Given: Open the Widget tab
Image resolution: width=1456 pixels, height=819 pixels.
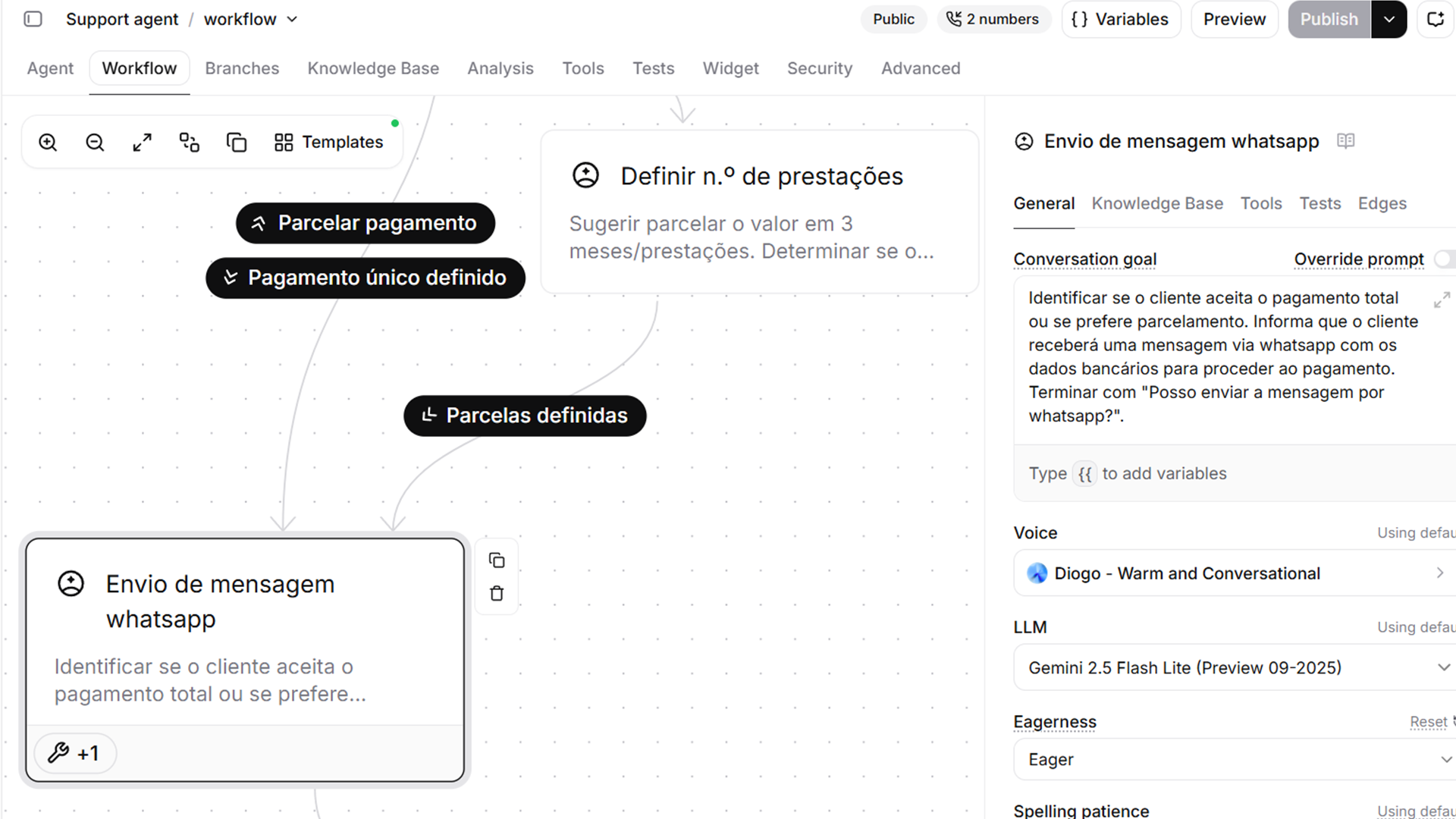Looking at the screenshot, I should 730,68.
